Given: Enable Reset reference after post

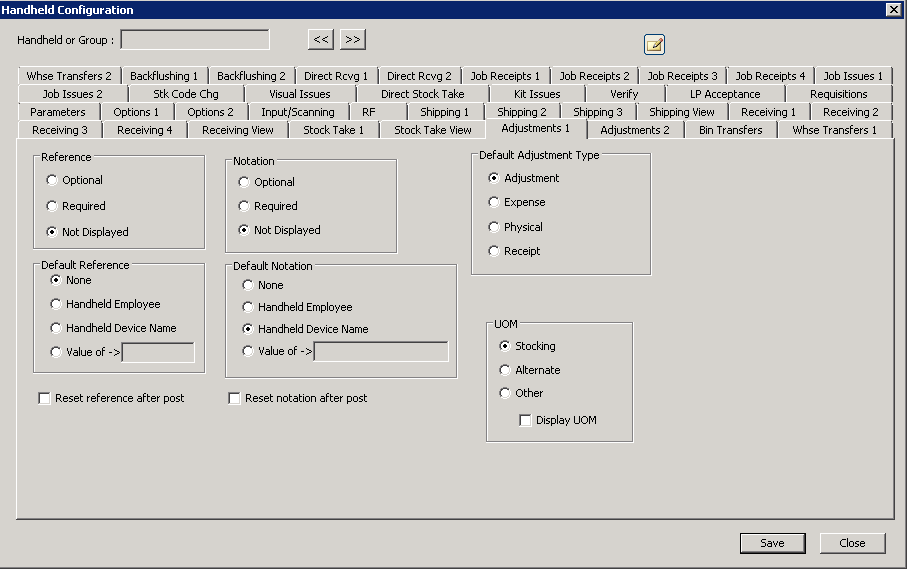Looking at the screenshot, I should click(44, 398).
